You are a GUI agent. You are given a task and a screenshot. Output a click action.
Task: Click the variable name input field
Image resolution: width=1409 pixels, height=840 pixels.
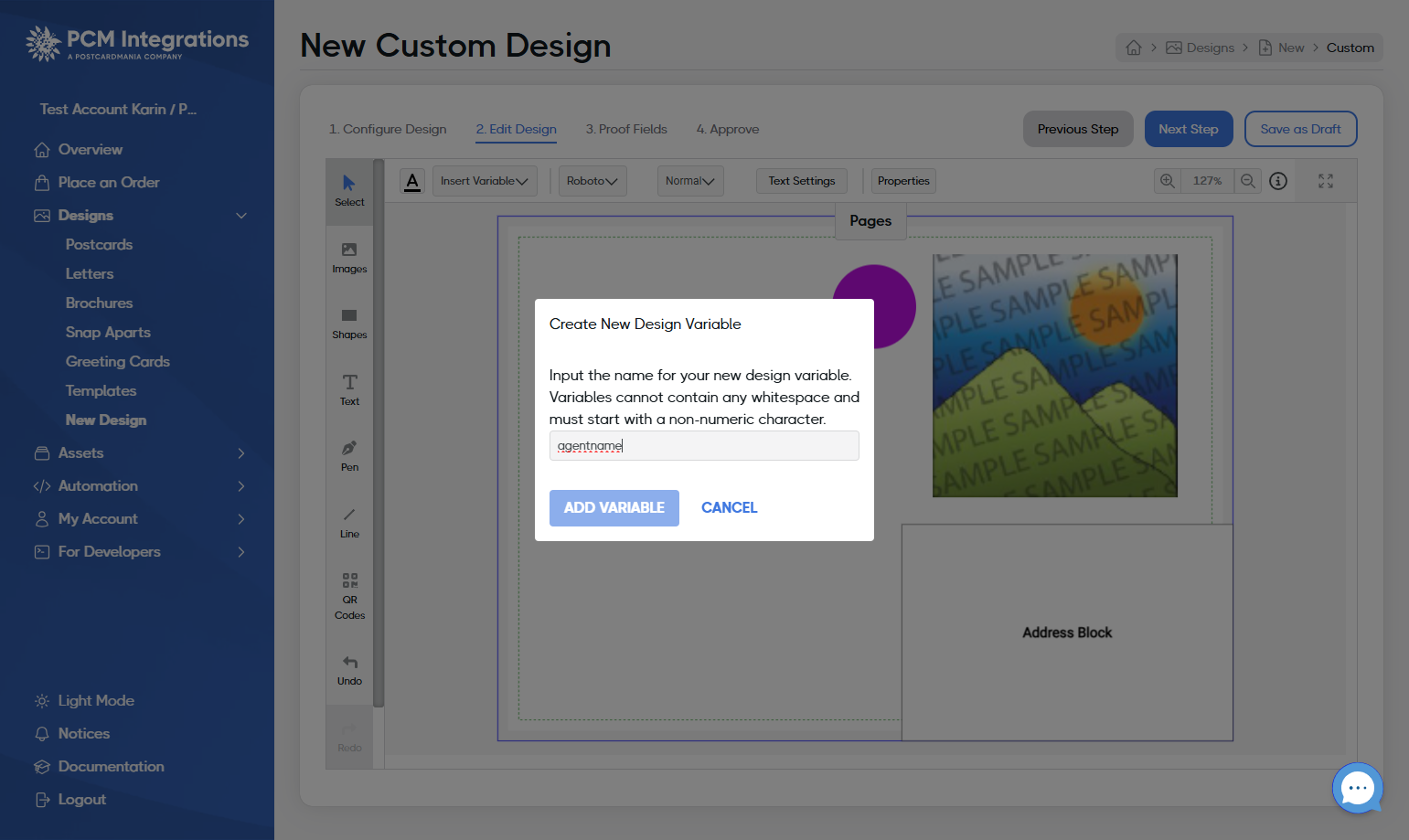pos(704,446)
